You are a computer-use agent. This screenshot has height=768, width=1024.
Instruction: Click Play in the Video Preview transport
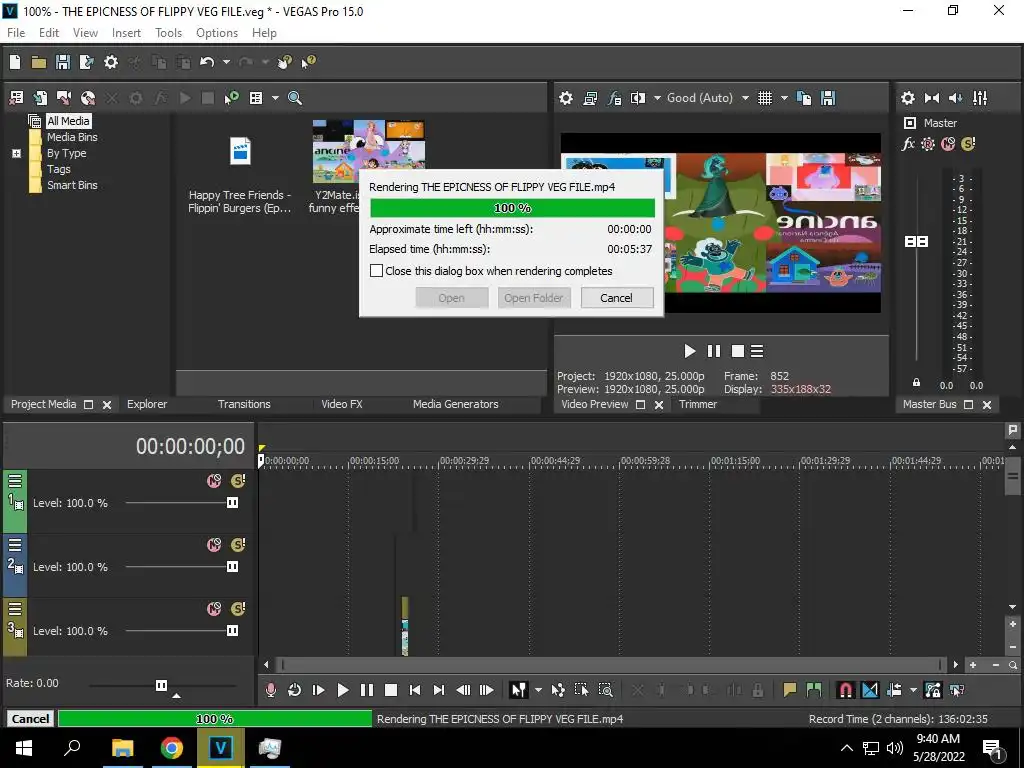[690, 351]
